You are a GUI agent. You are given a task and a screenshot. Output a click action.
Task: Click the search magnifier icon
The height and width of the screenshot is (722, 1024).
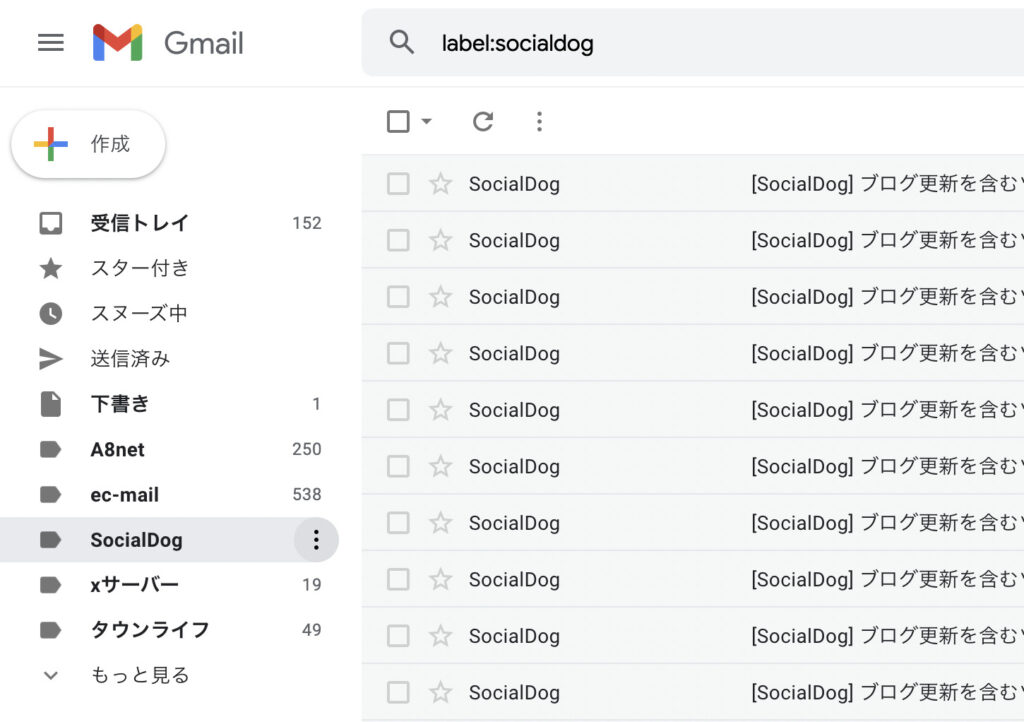[402, 42]
